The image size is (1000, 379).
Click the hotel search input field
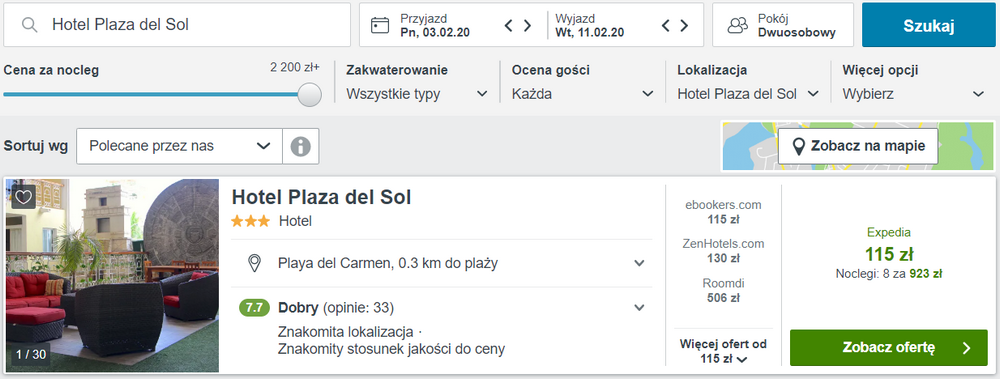177,25
